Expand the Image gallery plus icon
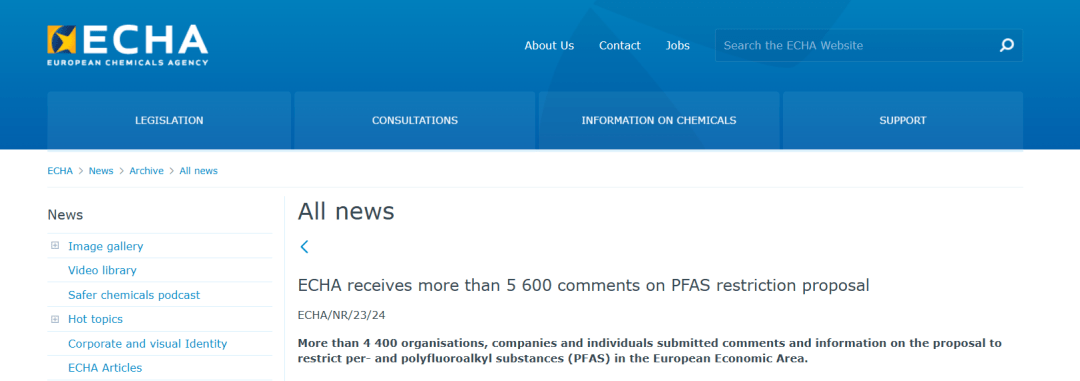 coord(55,245)
